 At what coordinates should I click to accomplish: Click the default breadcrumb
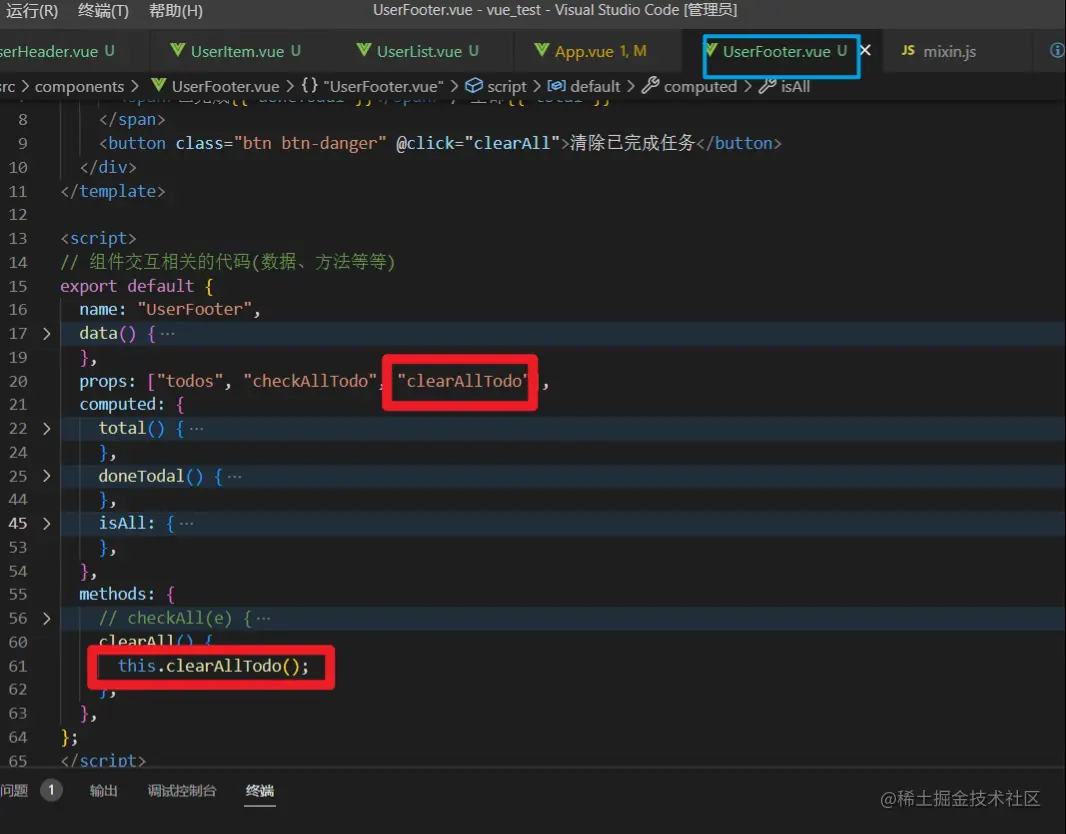tap(595, 86)
